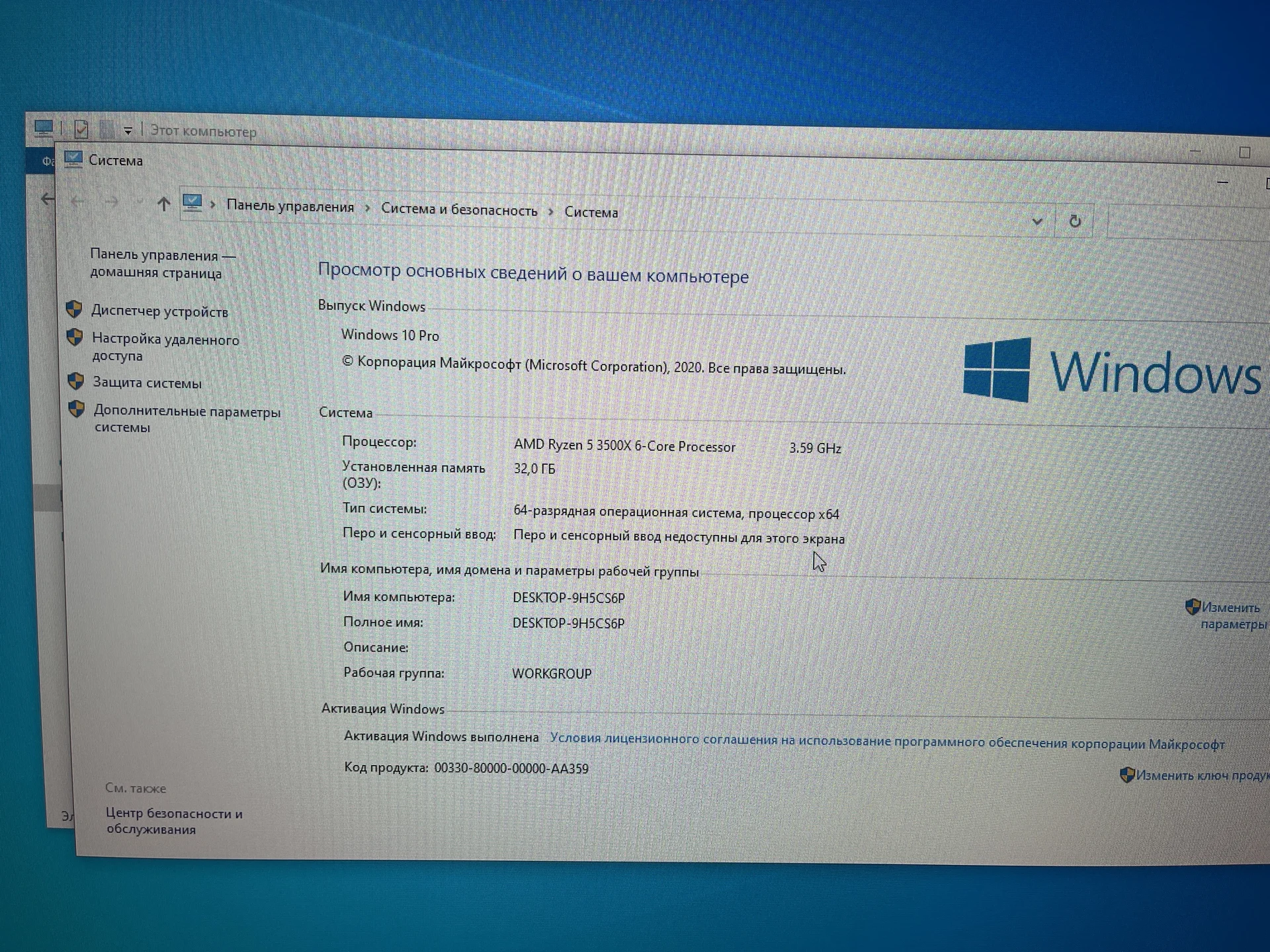
Task: Click the Выпуск Windows section heading
Action: point(372,306)
